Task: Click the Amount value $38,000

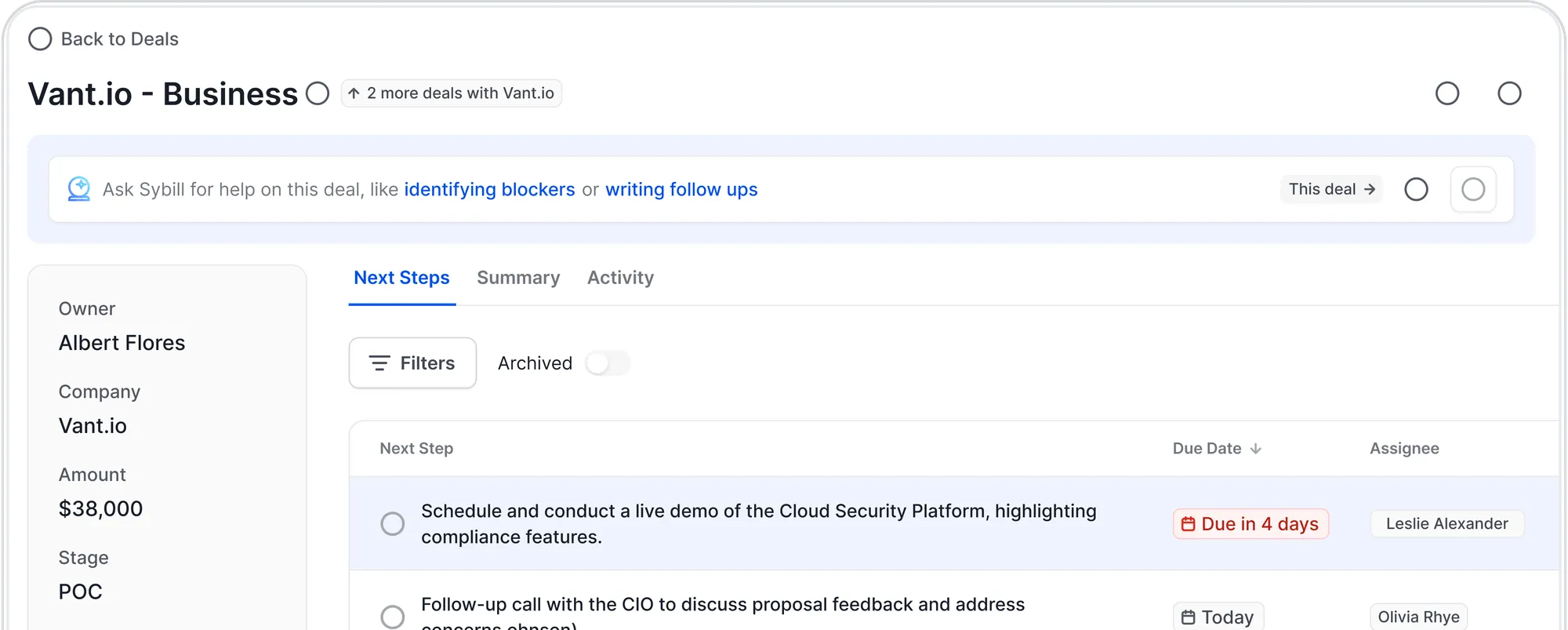Action: (100, 509)
